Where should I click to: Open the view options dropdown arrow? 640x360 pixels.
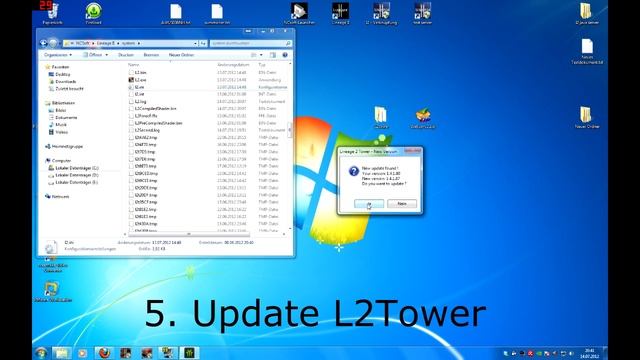click(261, 55)
